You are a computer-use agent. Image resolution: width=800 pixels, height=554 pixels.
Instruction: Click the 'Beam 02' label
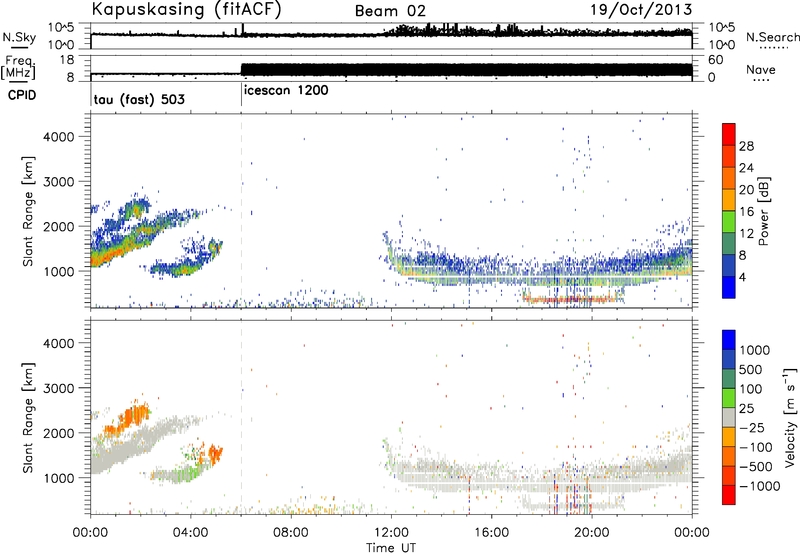390,11
